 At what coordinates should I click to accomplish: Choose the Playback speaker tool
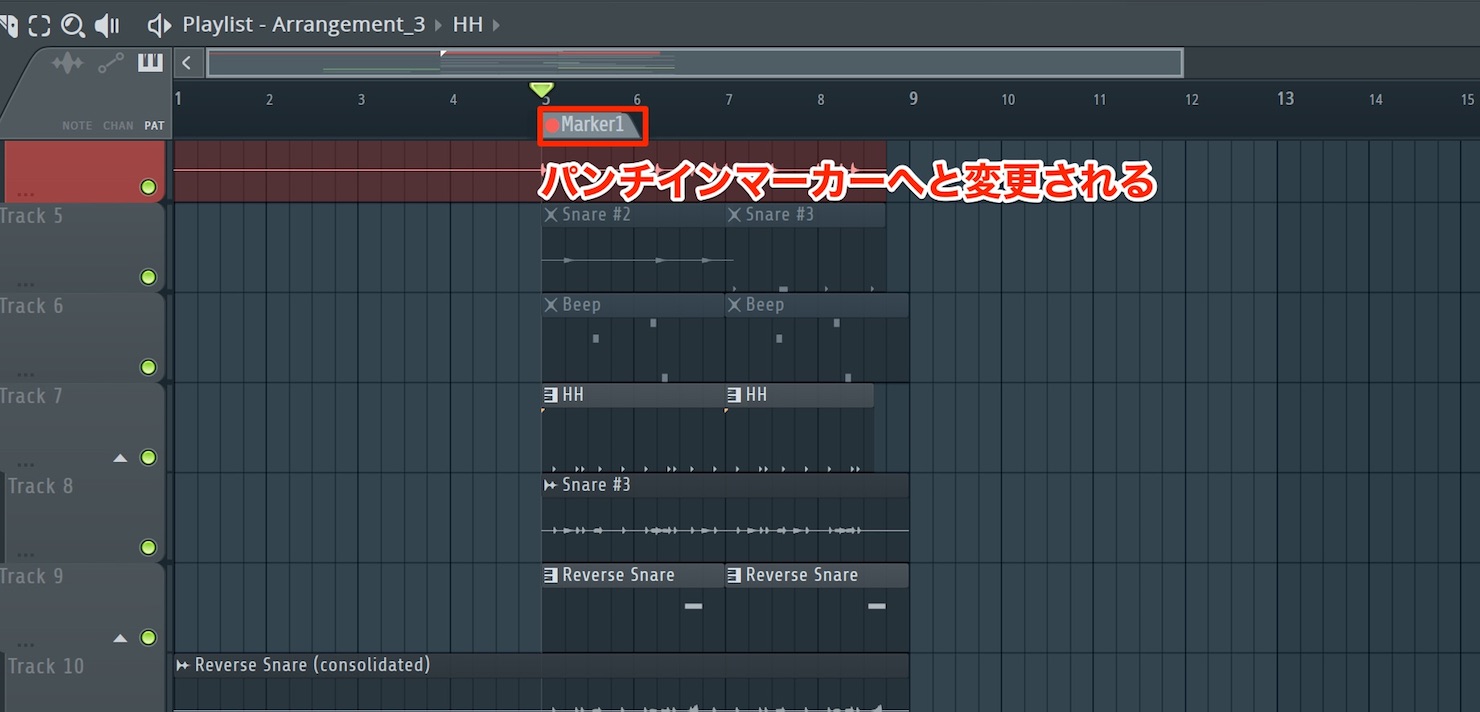(x=107, y=25)
